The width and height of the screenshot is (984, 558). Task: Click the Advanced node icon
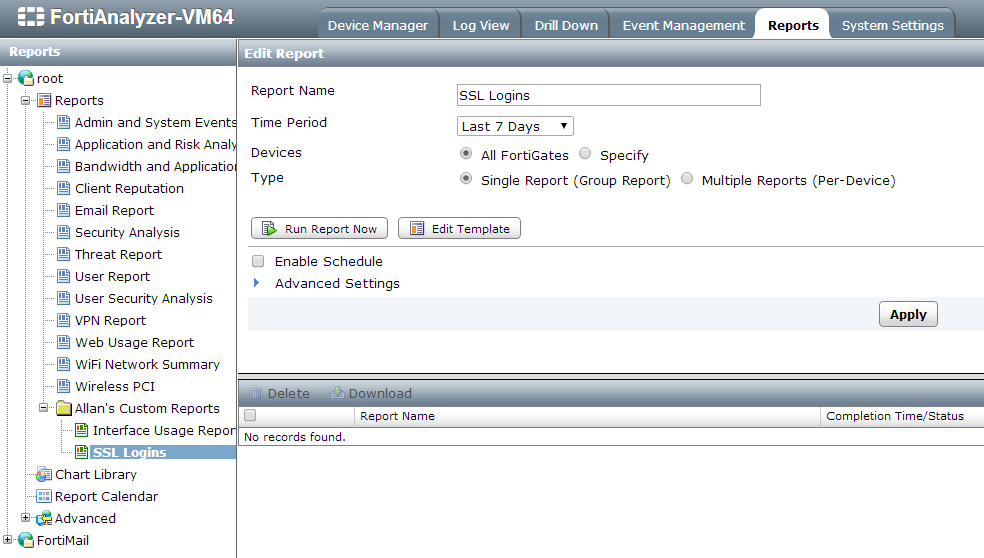(44, 518)
